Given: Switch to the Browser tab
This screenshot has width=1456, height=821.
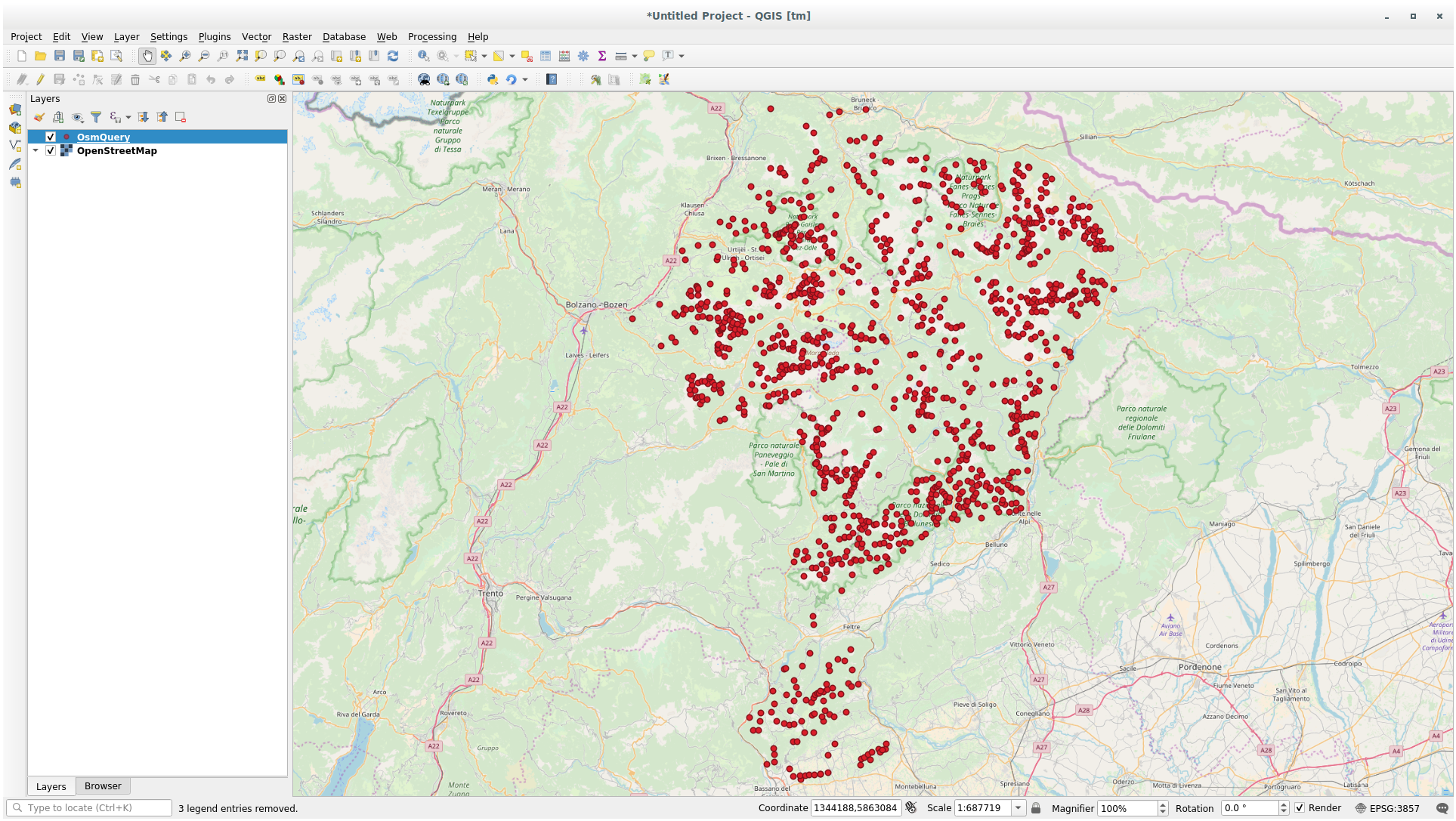Looking at the screenshot, I should pos(103,786).
